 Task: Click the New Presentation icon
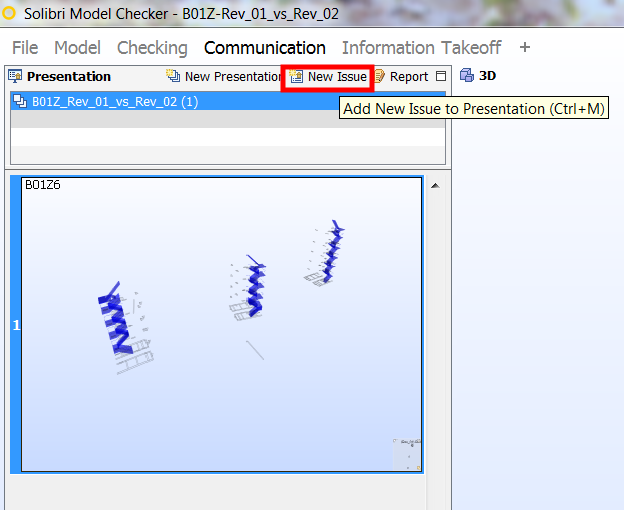[173, 76]
